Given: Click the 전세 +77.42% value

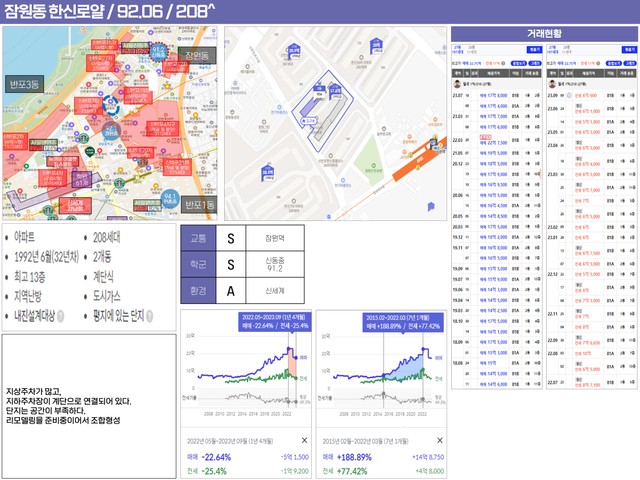Looking at the screenshot, I should pos(352,471).
